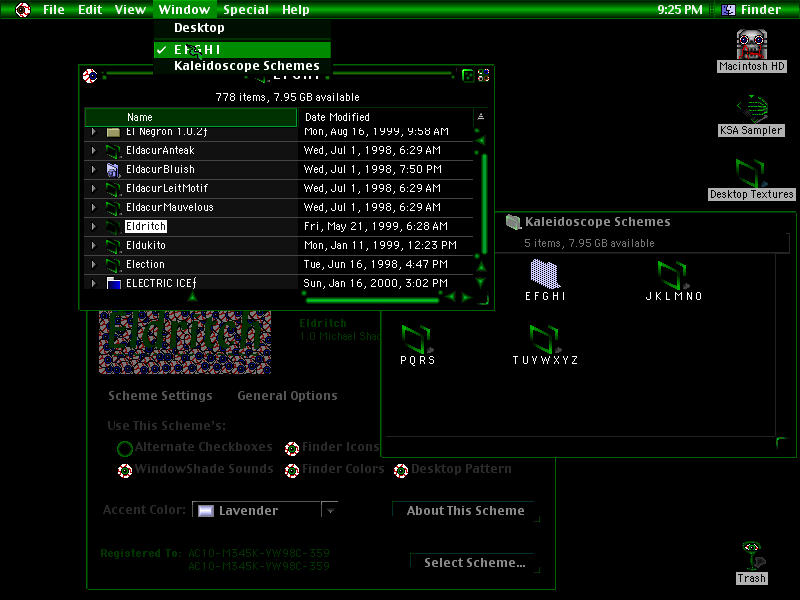Open the Apple menu icon
Viewport: 800px width, 600px height.
(23, 9)
